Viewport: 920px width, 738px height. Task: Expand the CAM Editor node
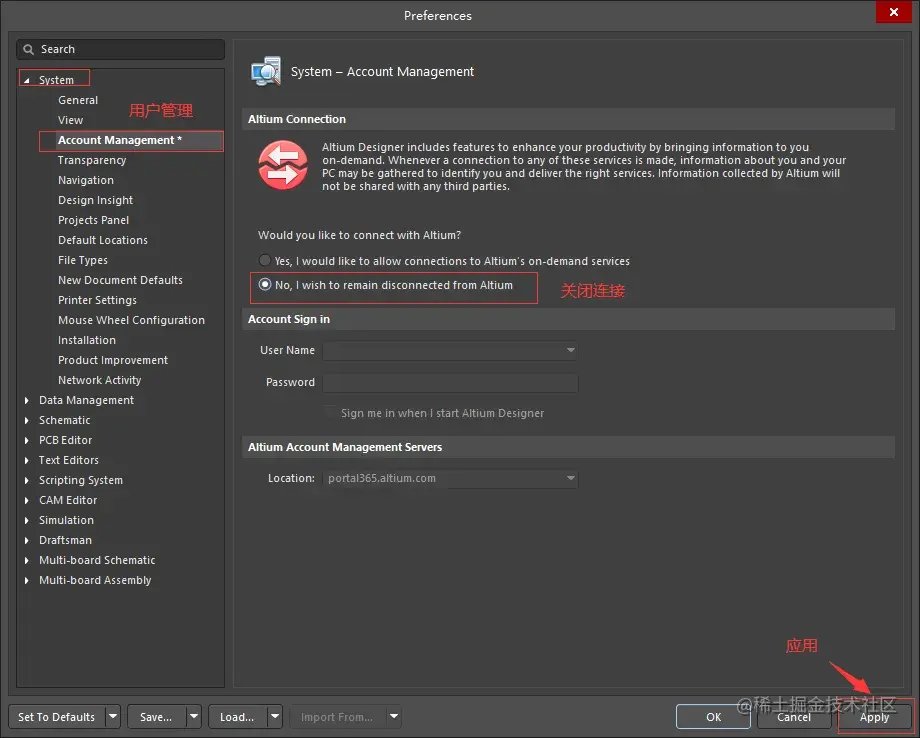(x=26, y=500)
